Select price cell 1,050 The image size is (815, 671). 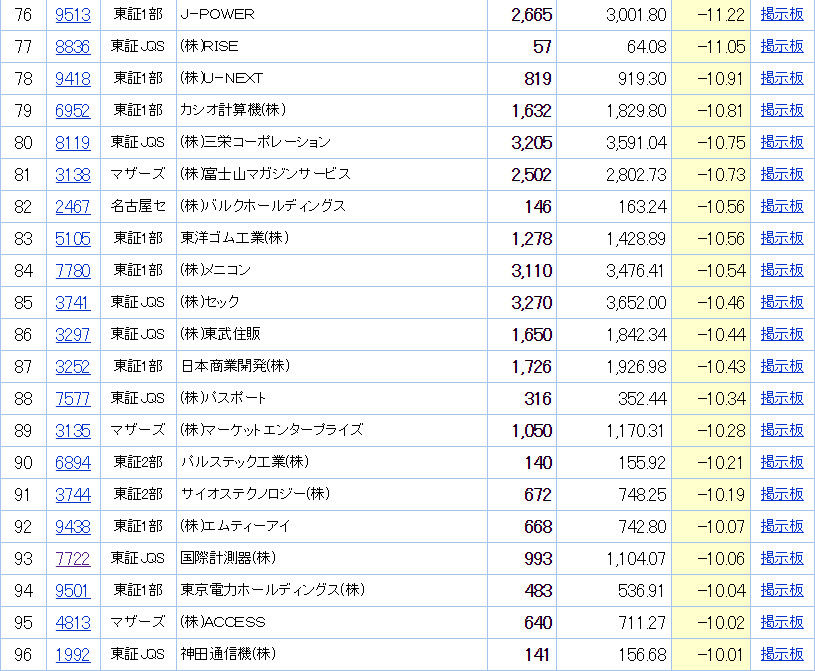tap(531, 431)
